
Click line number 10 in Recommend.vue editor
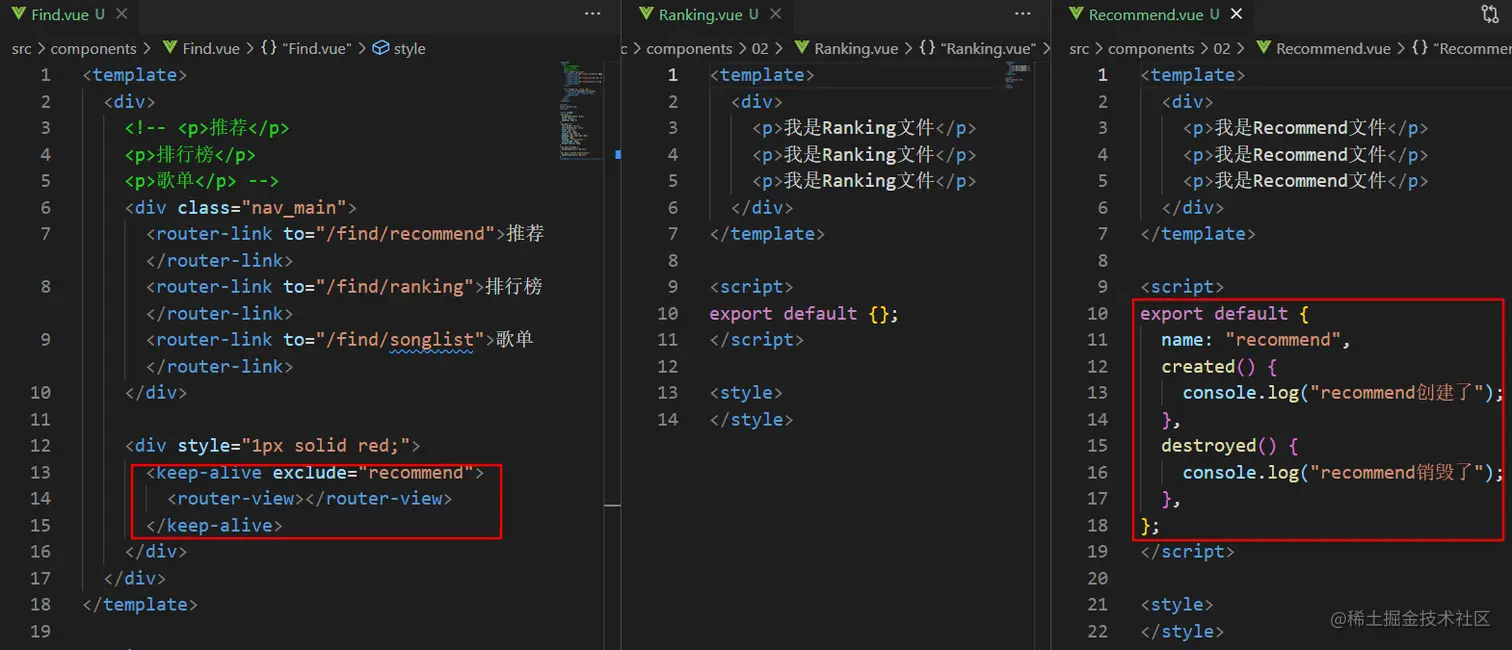(x=1097, y=313)
